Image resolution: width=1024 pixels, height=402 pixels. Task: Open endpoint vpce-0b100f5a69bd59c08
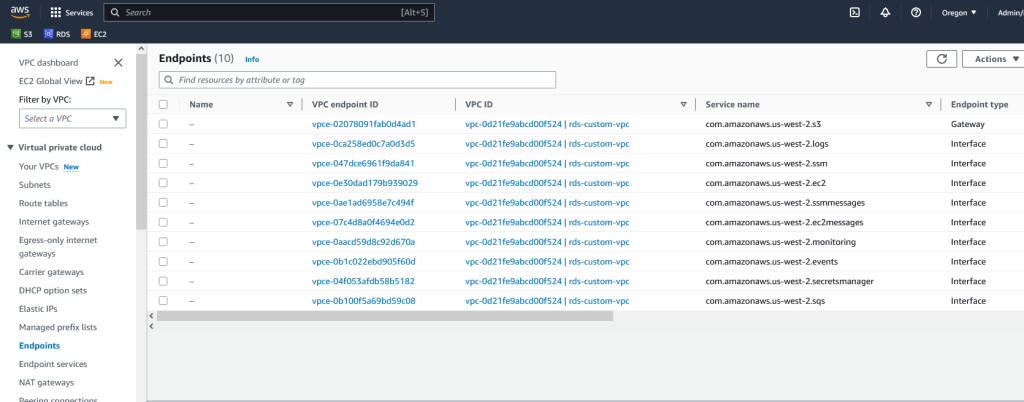tap(364, 301)
